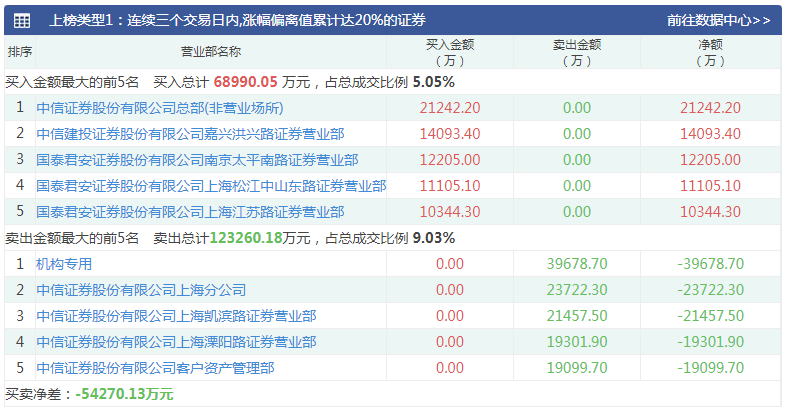
Task: Select net value -19099.70 cell
Action: tap(710, 368)
